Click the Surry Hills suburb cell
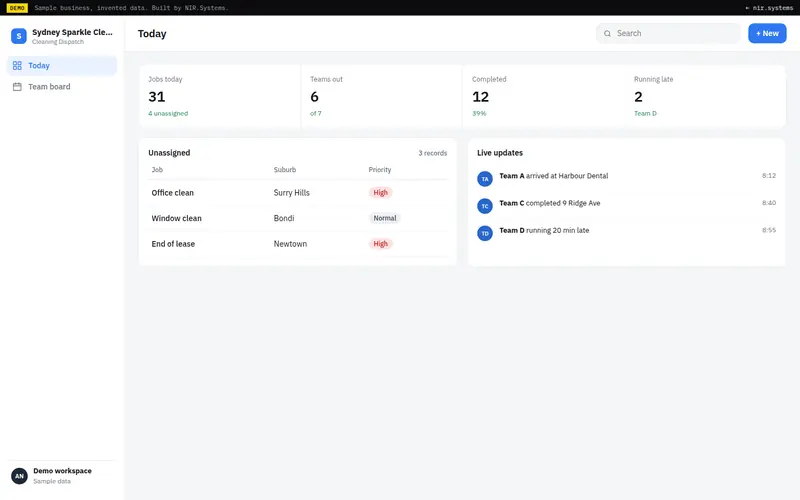The image size is (800, 500). click(x=291, y=193)
